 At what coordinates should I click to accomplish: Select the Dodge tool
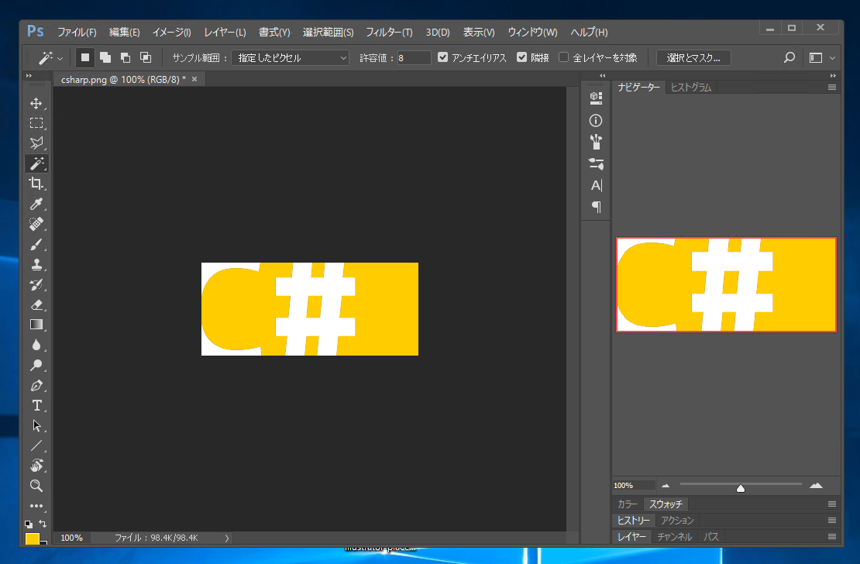(36, 365)
